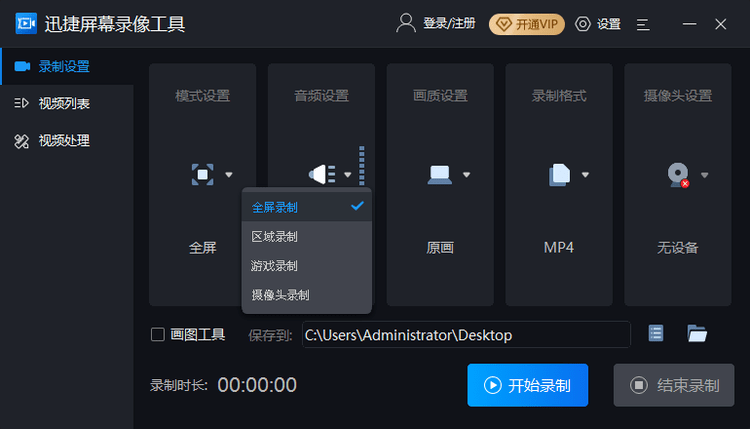Expand the recording format dropdown arrow
The height and width of the screenshot is (429, 750).
(585, 175)
